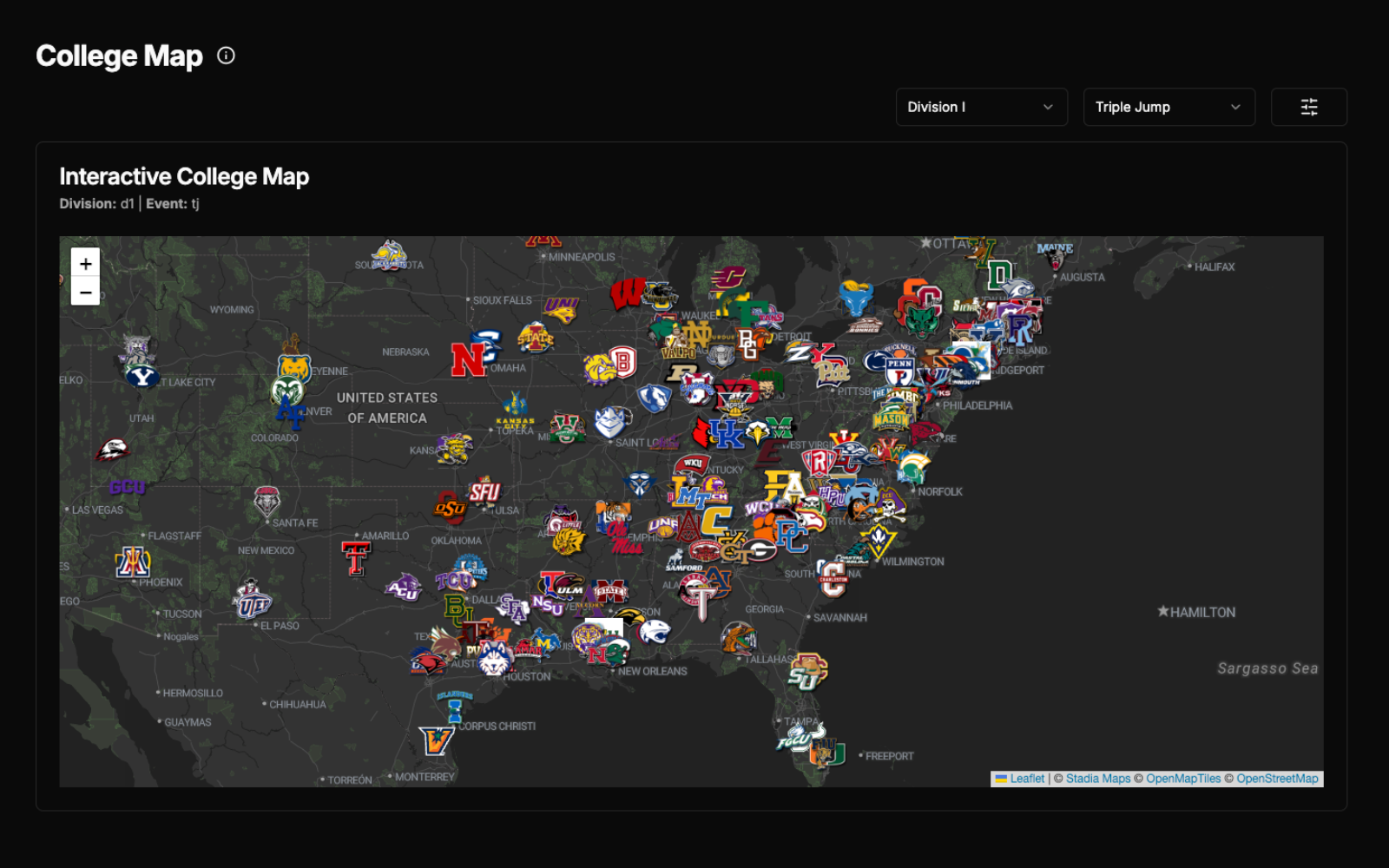Open the filter settings sliders button

click(x=1308, y=107)
